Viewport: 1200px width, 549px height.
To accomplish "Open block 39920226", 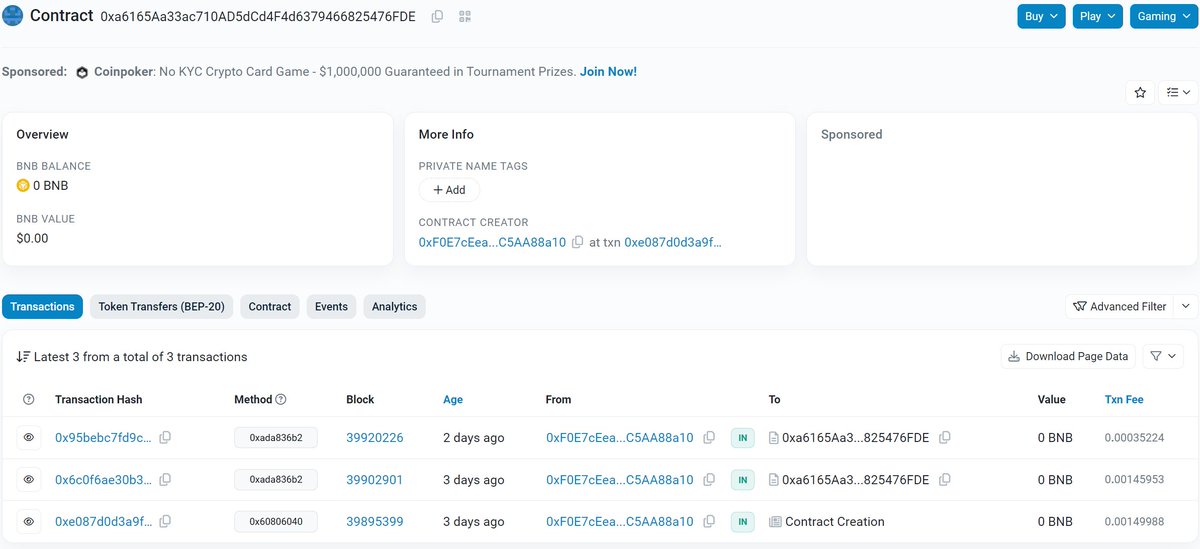I will [375, 437].
